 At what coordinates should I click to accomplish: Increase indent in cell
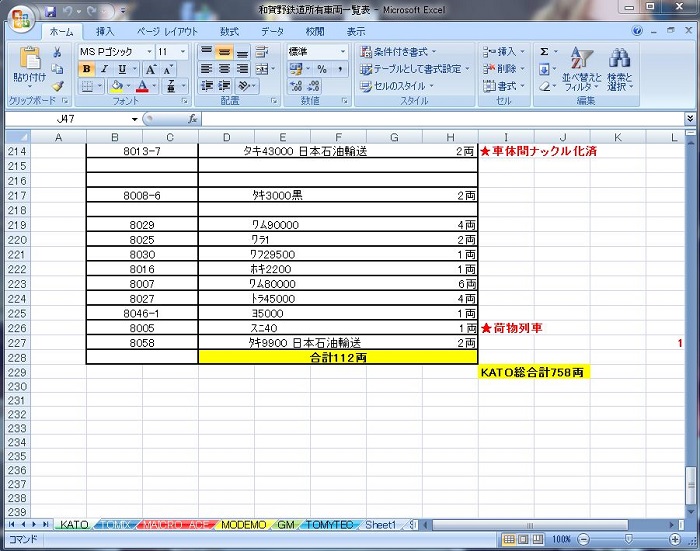coord(224,86)
